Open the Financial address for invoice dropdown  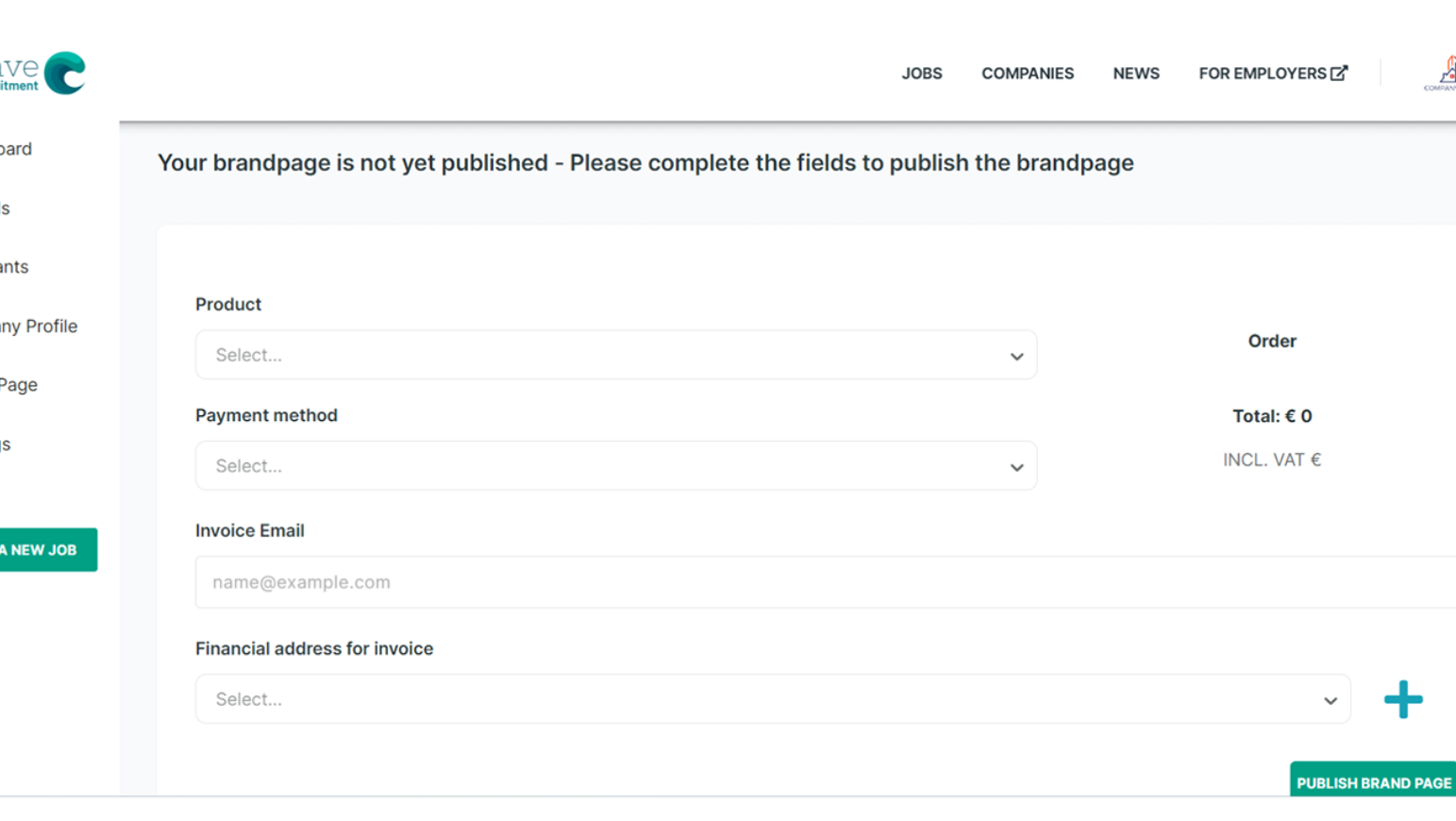click(x=773, y=699)
